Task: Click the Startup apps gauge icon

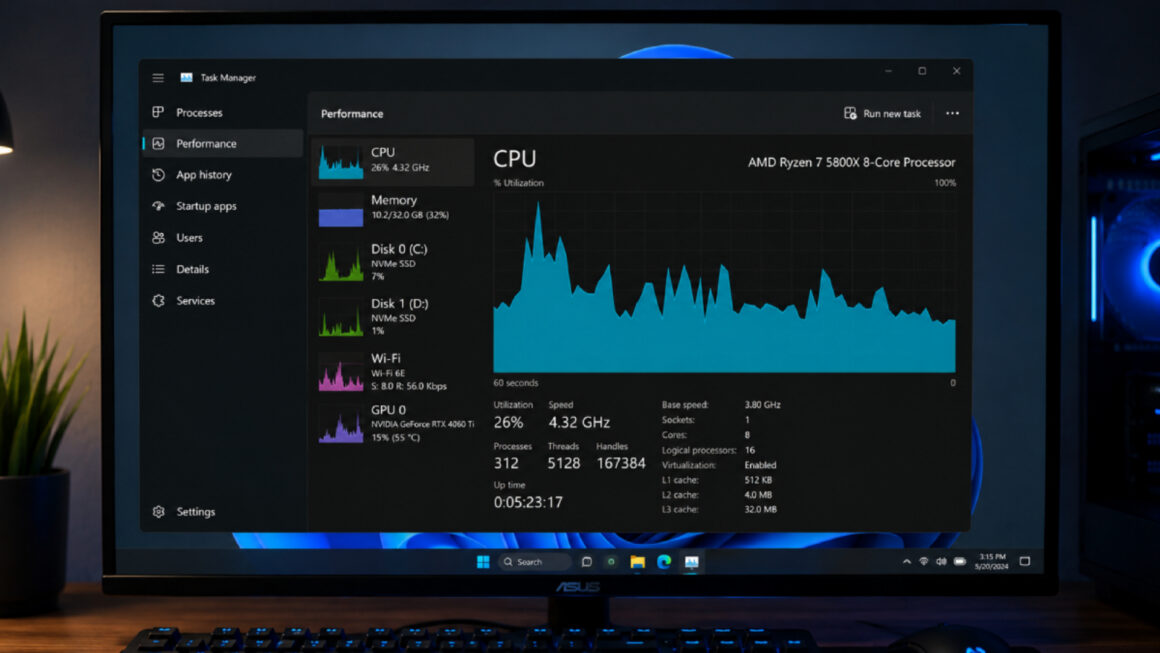Action: pos(158,206)
